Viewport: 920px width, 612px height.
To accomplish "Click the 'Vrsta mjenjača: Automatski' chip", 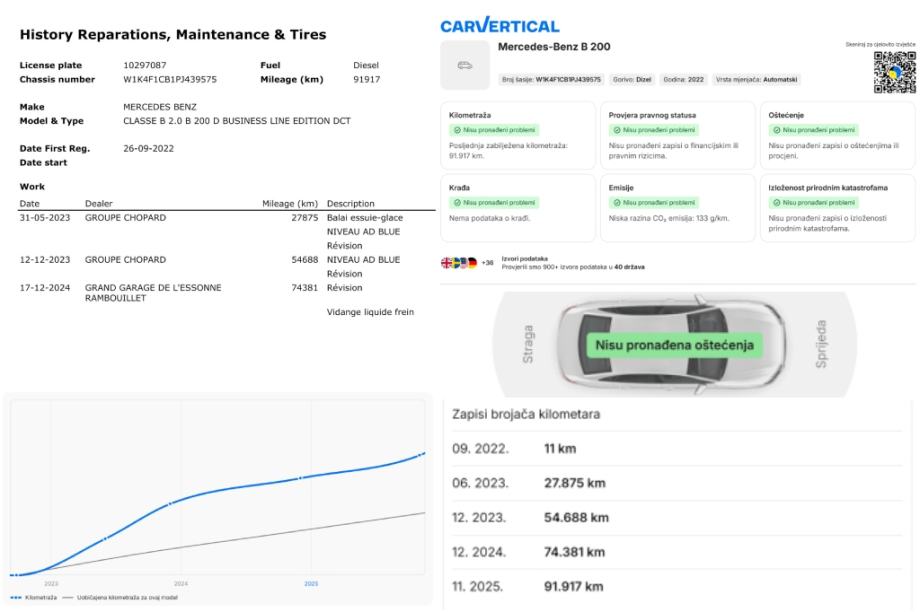I will [x=756, y=79].
